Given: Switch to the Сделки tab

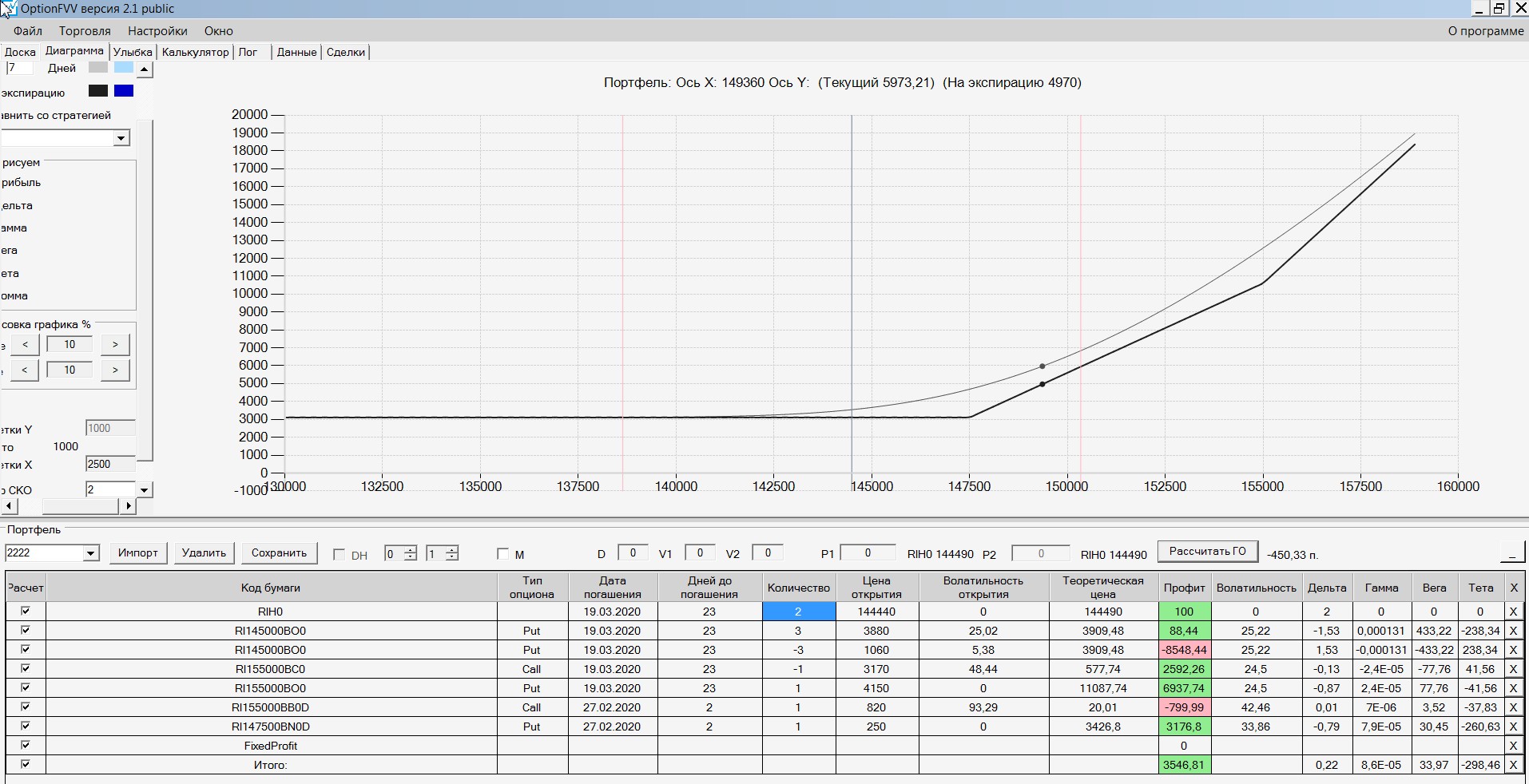Looking at the screenshot, I should tap(346, 52).
